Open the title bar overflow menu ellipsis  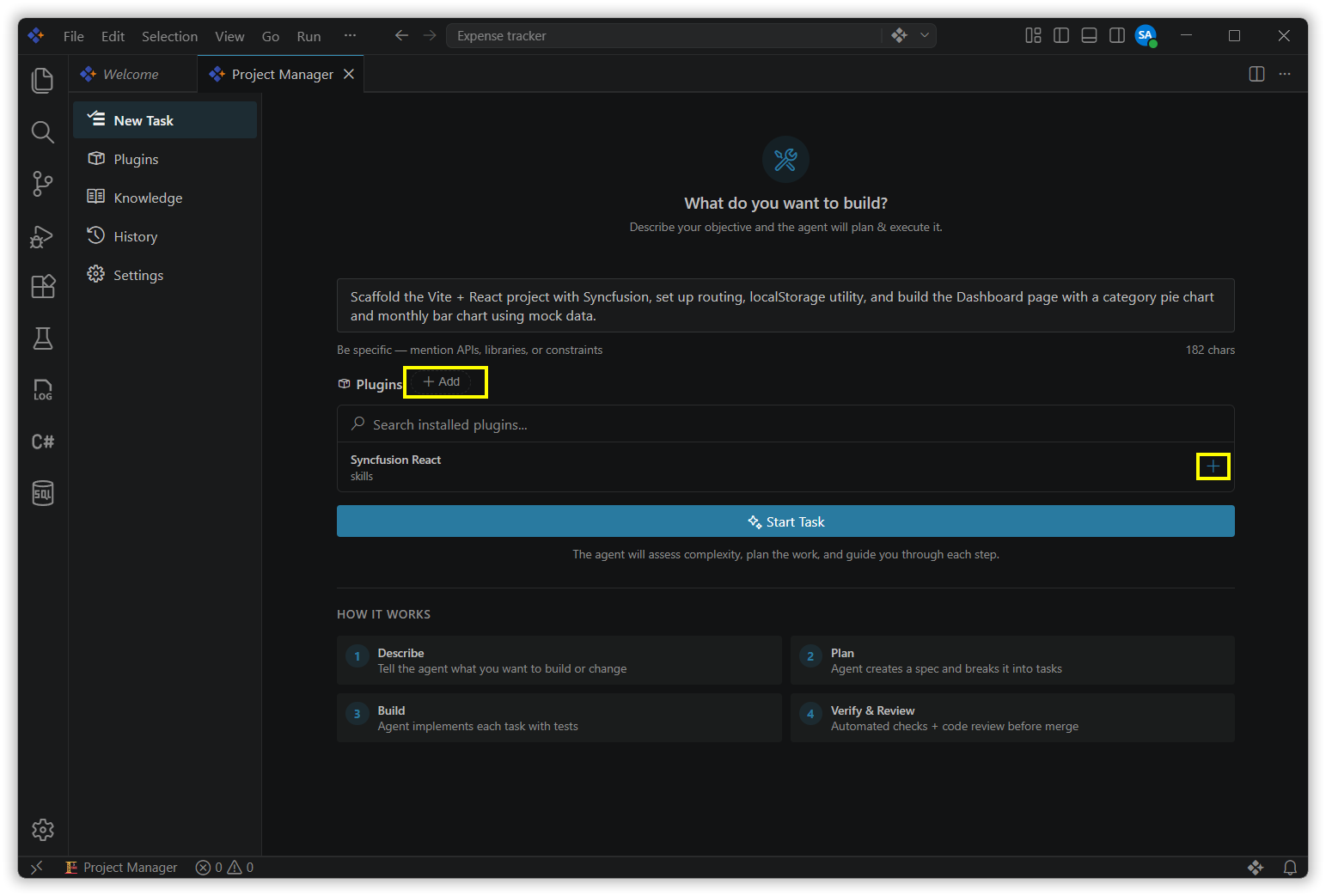pyautogui.click(x=350, y=35)
